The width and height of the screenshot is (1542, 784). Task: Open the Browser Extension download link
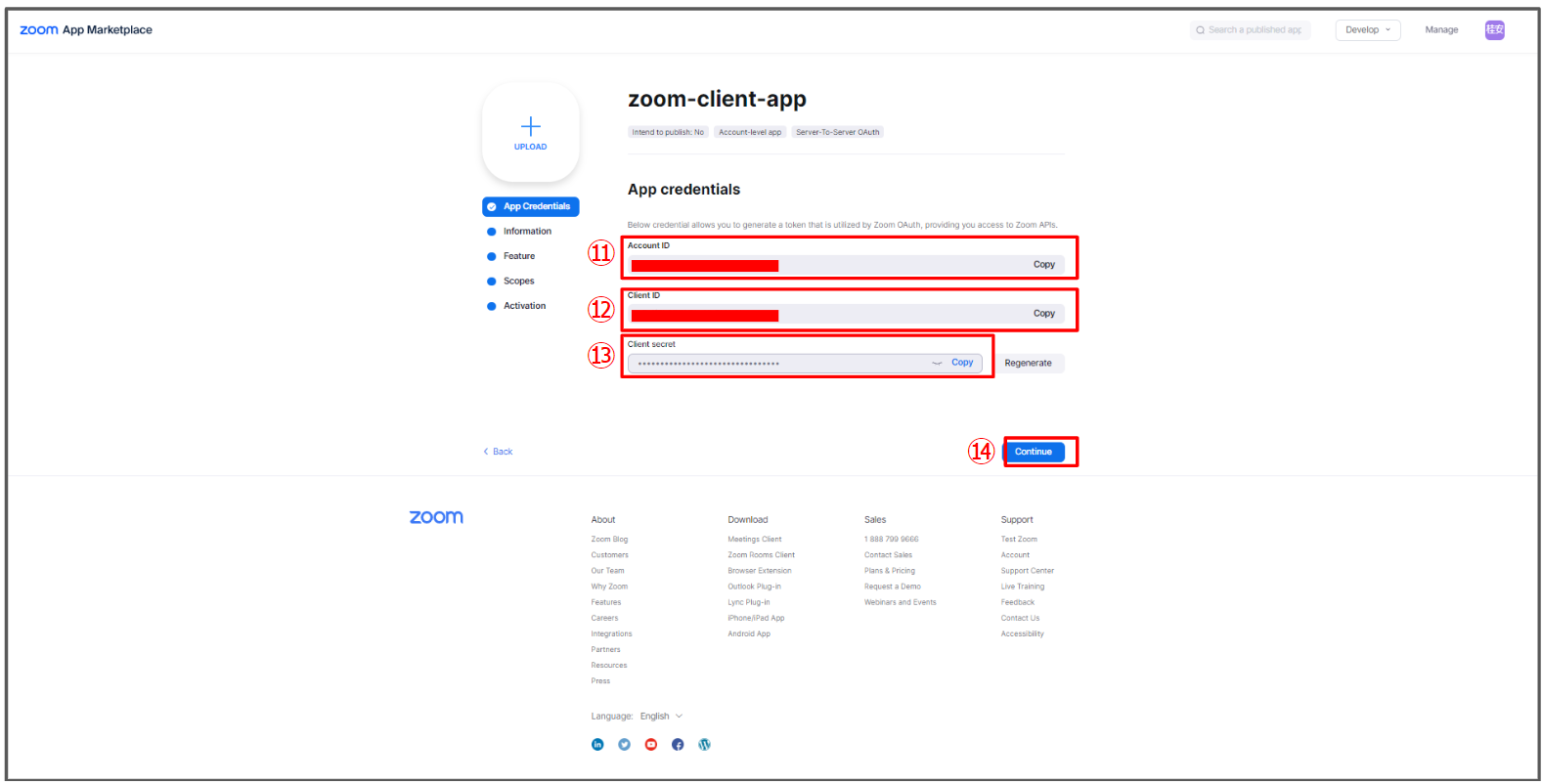tap(759, 571)
